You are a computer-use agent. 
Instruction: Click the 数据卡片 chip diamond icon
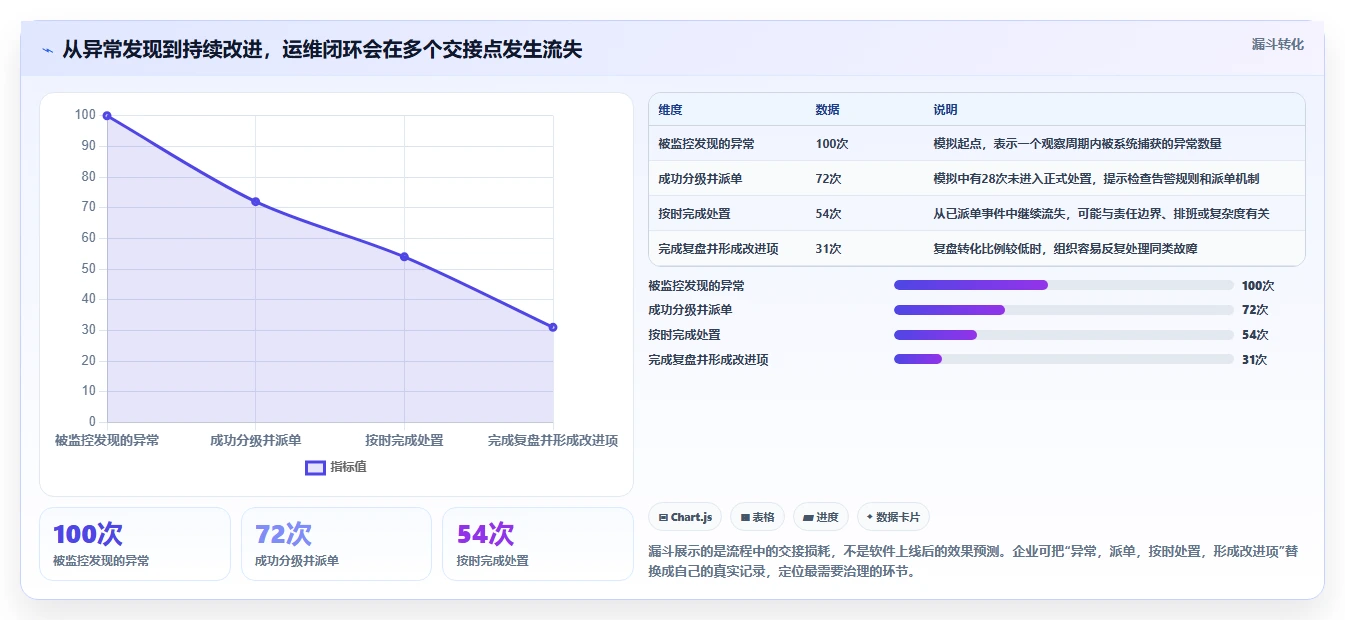click(x=870, y=517)
